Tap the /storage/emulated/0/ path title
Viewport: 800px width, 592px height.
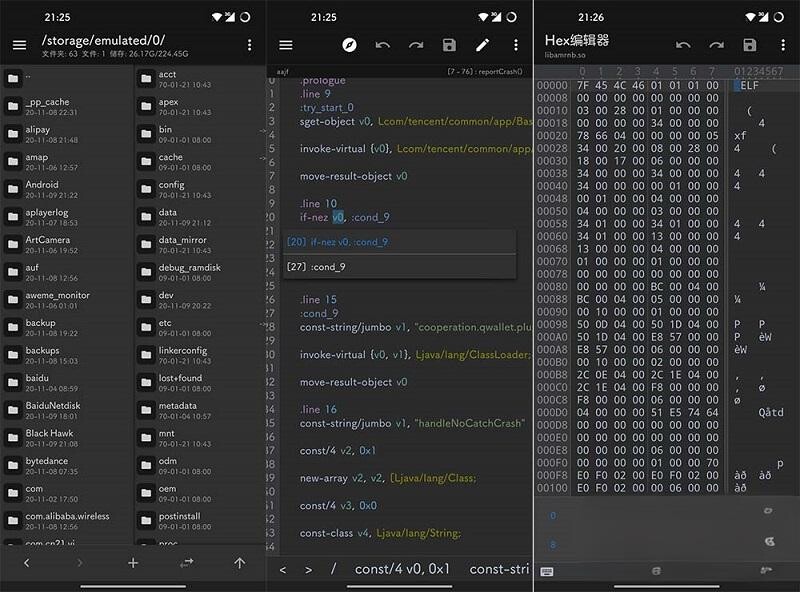click(103, 40)
